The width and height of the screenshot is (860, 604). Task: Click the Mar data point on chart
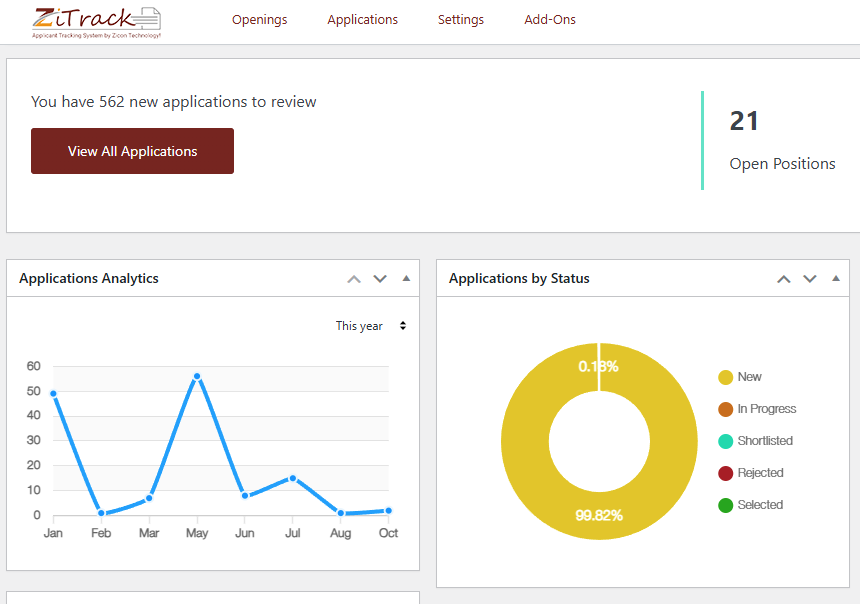click(x=149, y=498)
